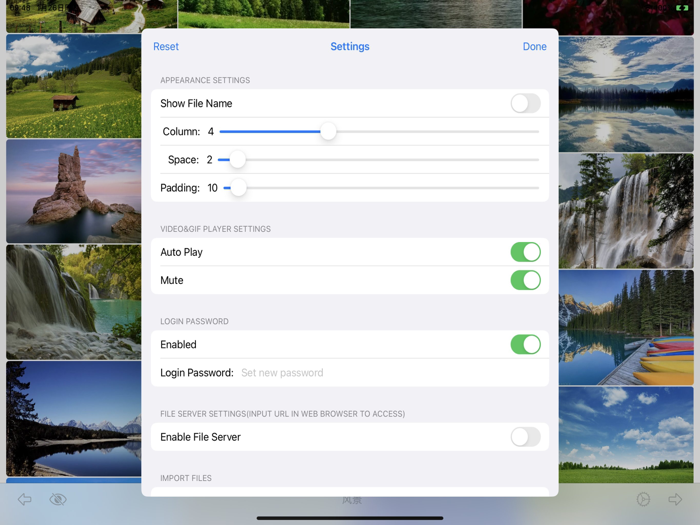Tap the back arrow icon in bottom toolbar

click(25, 499)
